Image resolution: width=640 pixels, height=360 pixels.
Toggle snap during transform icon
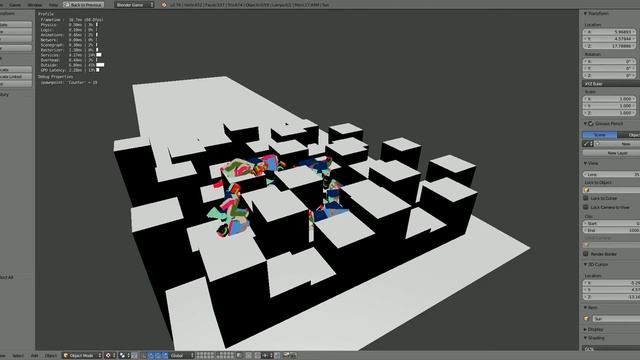point(258,356)
